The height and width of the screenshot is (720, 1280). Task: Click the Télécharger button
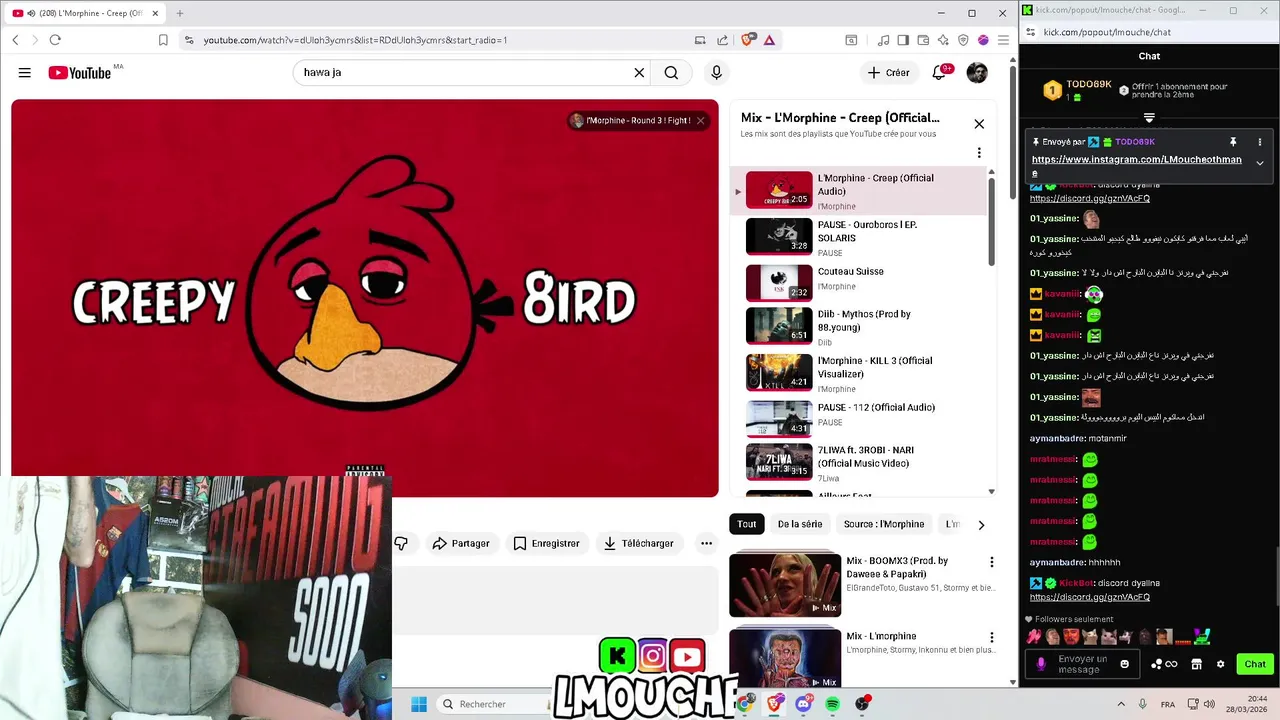[x=638, y=543]
